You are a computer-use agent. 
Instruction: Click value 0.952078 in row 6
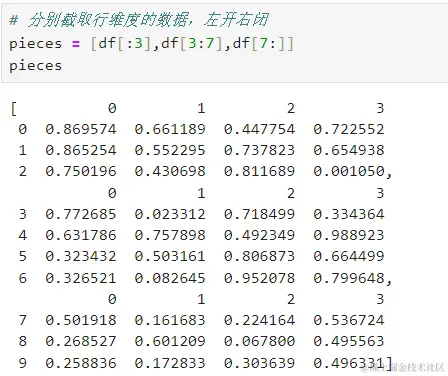pyautogui.click(x=259, y=278)
